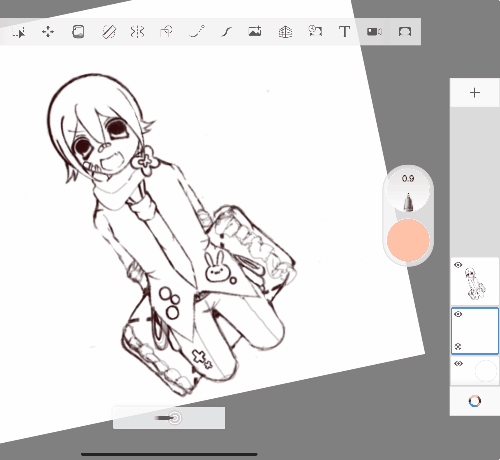Select the Selection tool in toolbar
The image size is (500, 460).
19,32
